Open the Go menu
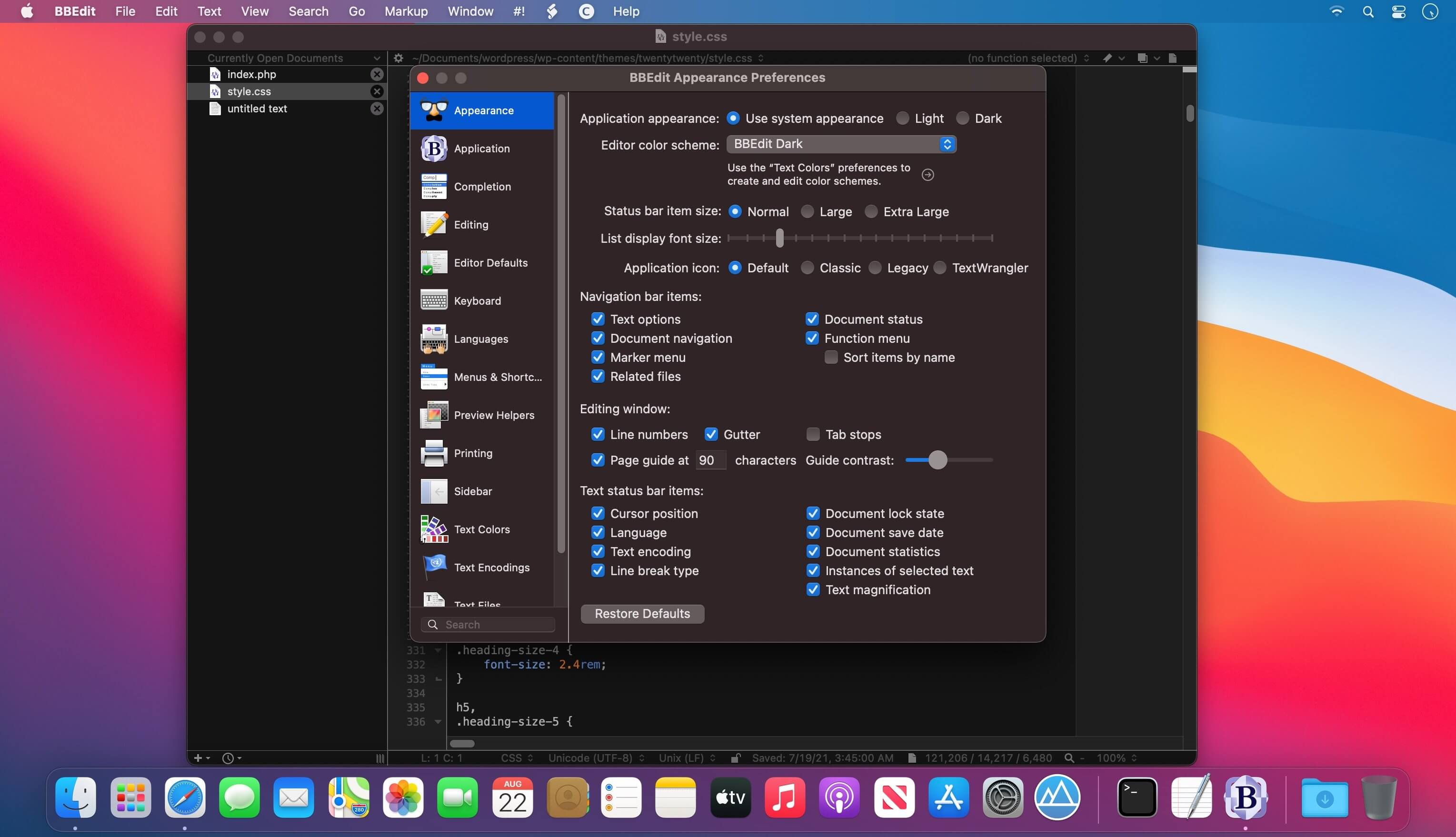Viewport: 1456px width, 837px height. (357, 11)
